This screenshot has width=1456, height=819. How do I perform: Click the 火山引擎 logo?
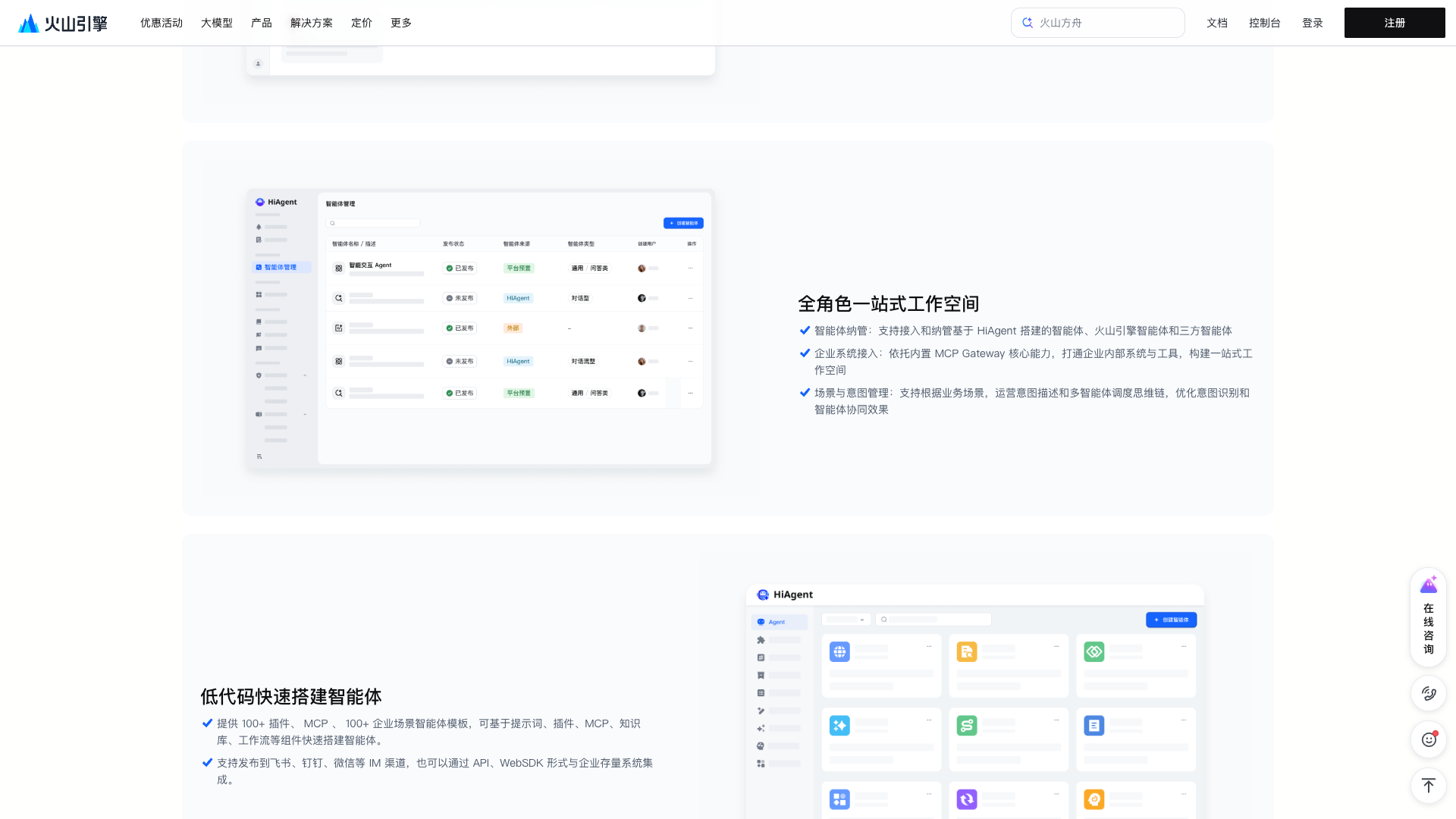[x=63, y=24]
